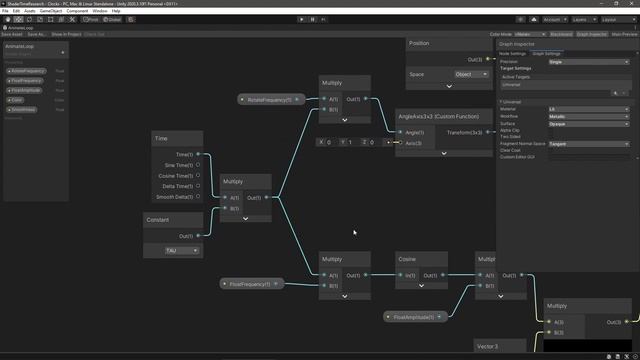Open the Component menu
Screen dimensions: 640x360
tap(77, 11)
